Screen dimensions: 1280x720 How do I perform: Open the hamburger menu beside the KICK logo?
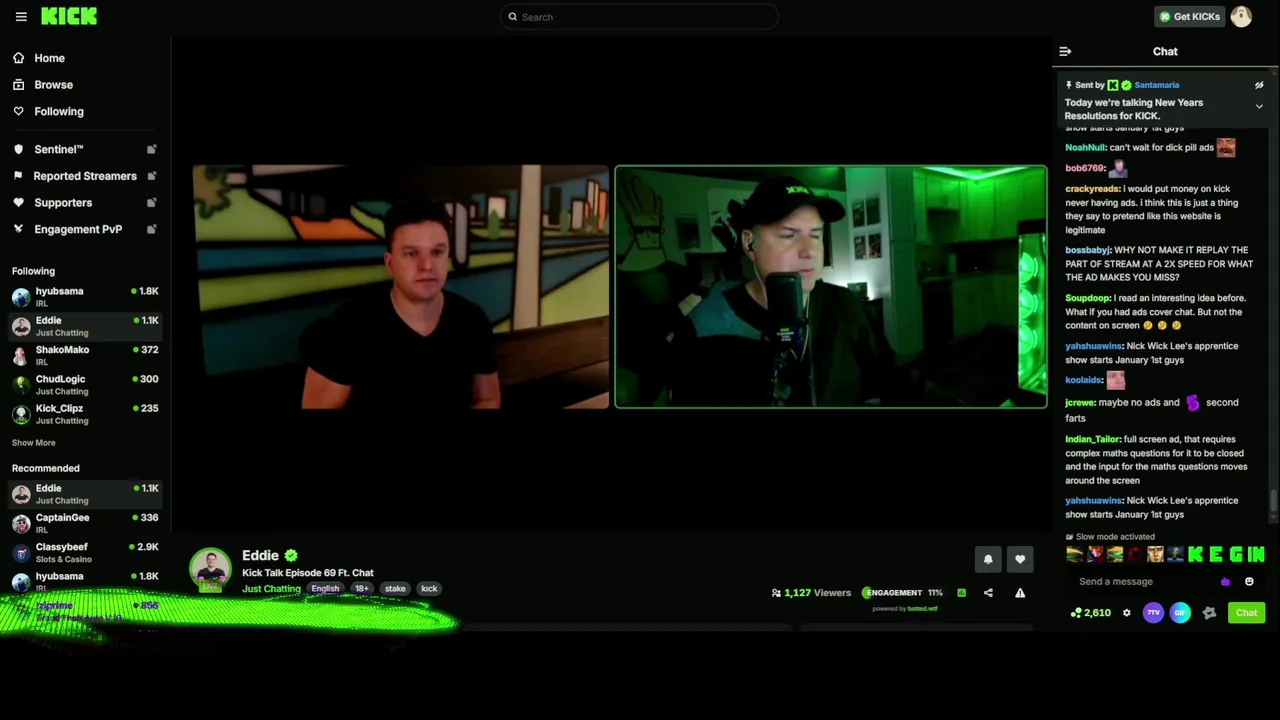coord(21,17)
